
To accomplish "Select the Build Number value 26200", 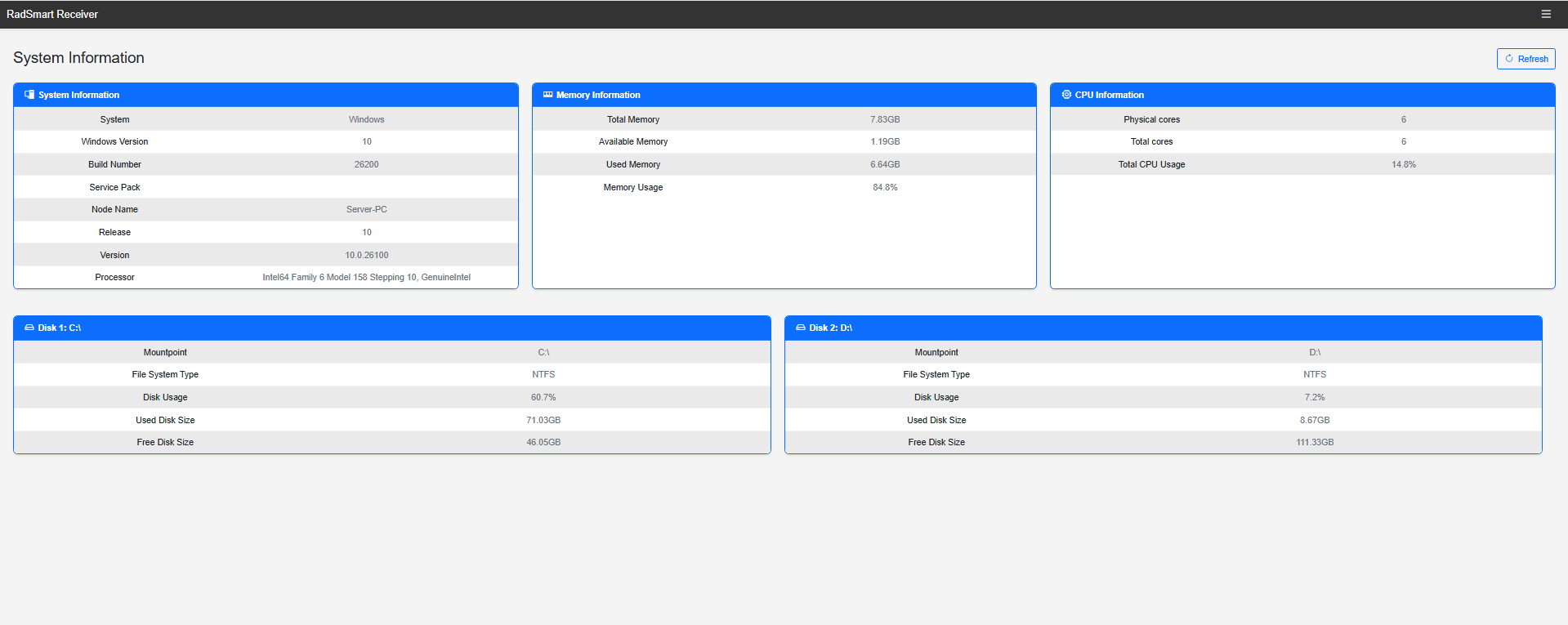I will (x=366, y=164).
